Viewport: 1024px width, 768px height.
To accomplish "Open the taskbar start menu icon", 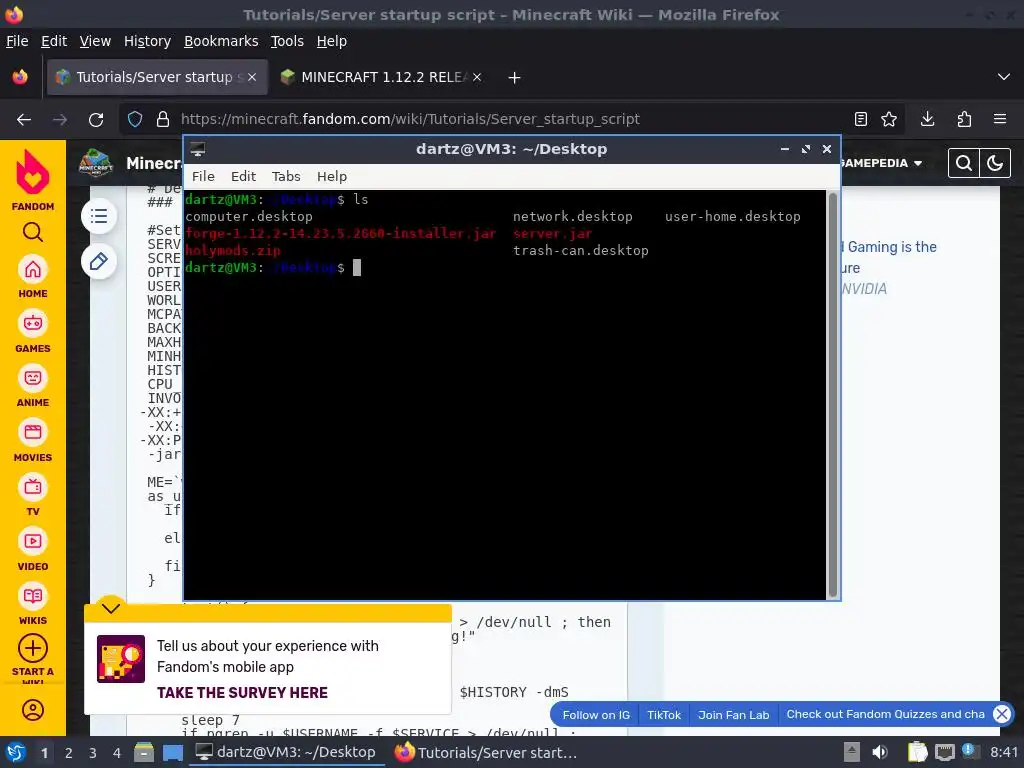I will 16,752.
